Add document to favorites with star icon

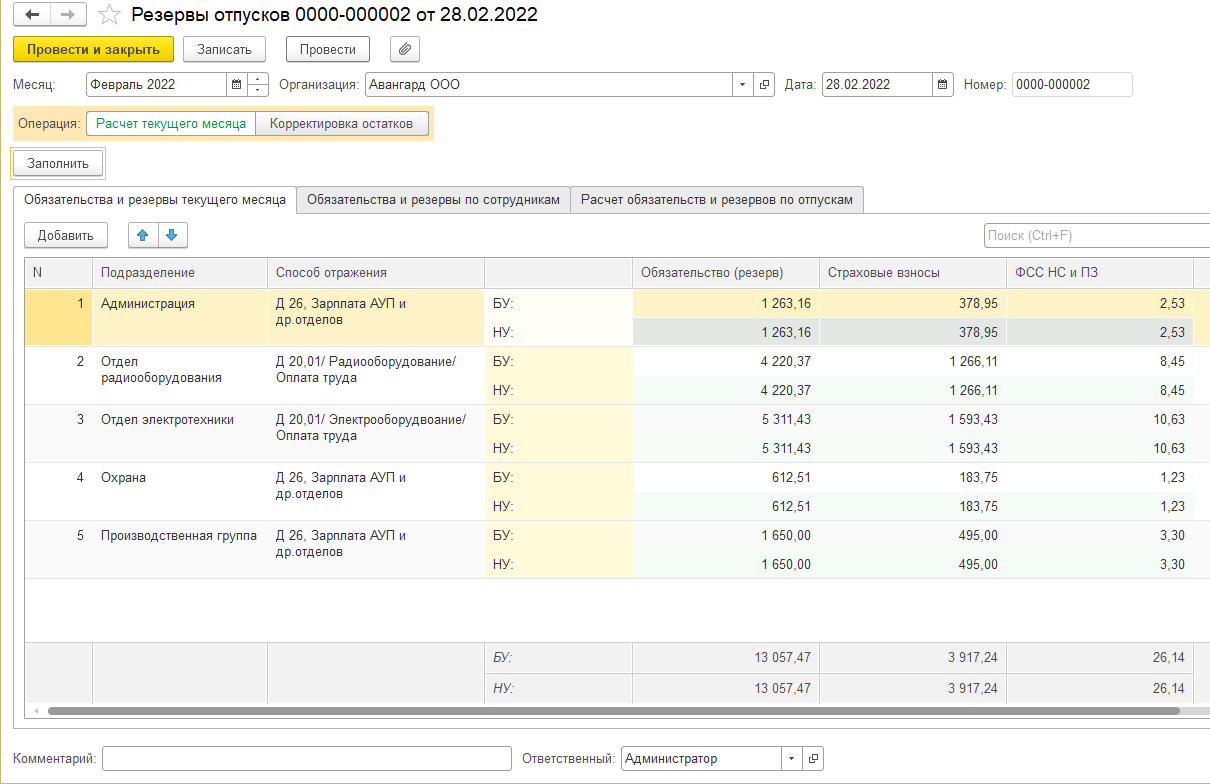coord(111,14)
